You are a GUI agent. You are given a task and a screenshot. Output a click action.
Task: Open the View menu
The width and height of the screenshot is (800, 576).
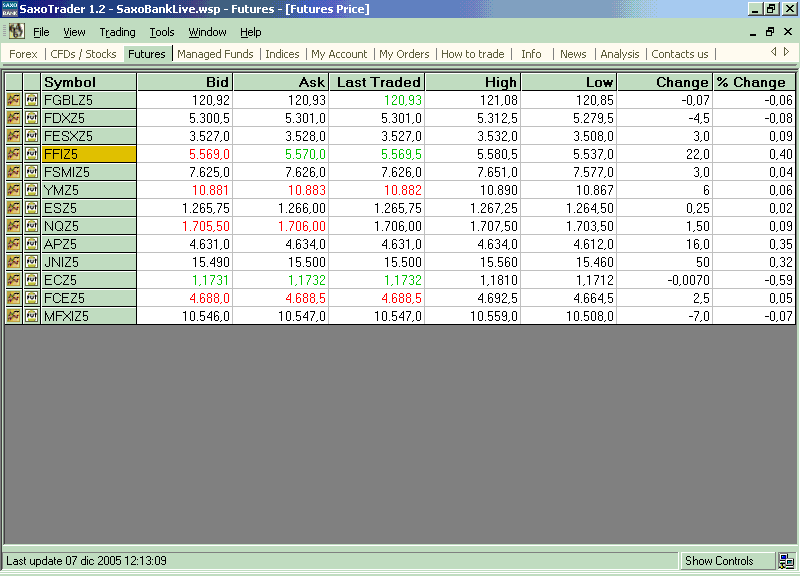point(74,32)
